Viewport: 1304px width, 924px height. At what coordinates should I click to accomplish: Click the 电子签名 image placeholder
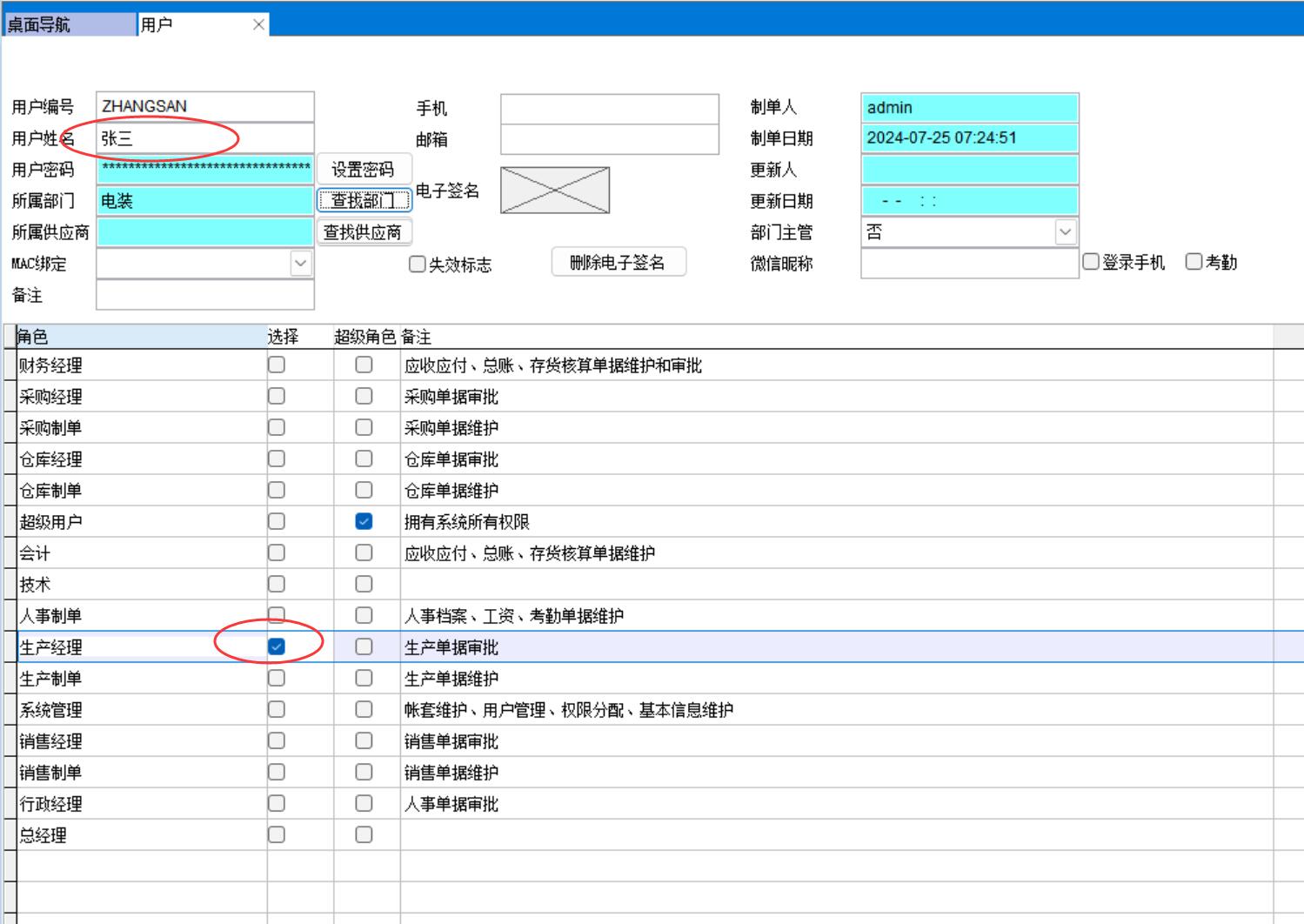point(555,191)
